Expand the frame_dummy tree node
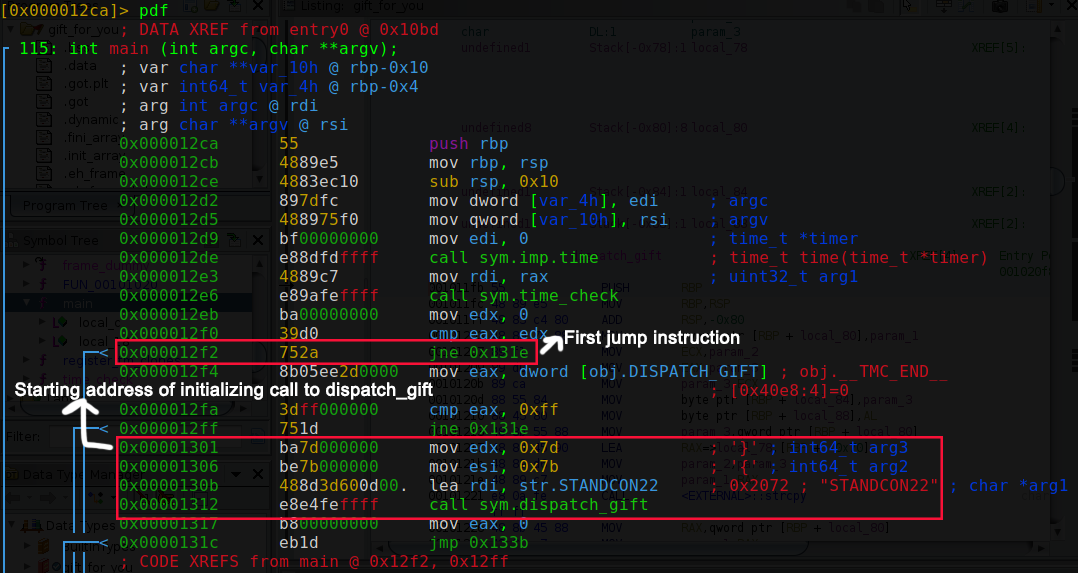 pyautogui.click(x=27, y=265)
